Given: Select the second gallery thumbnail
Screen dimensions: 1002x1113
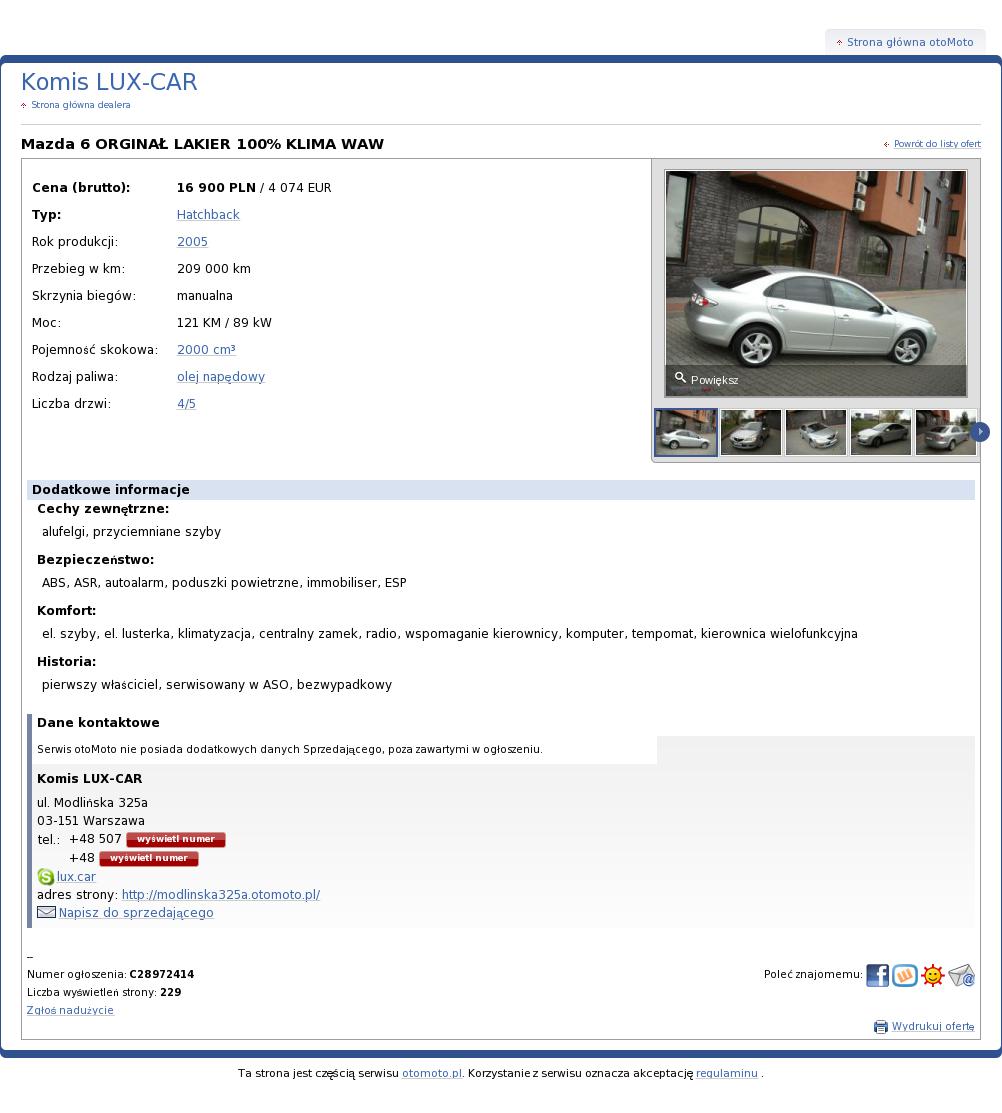Looking at the screenshot, I should [x=751, y=432].
